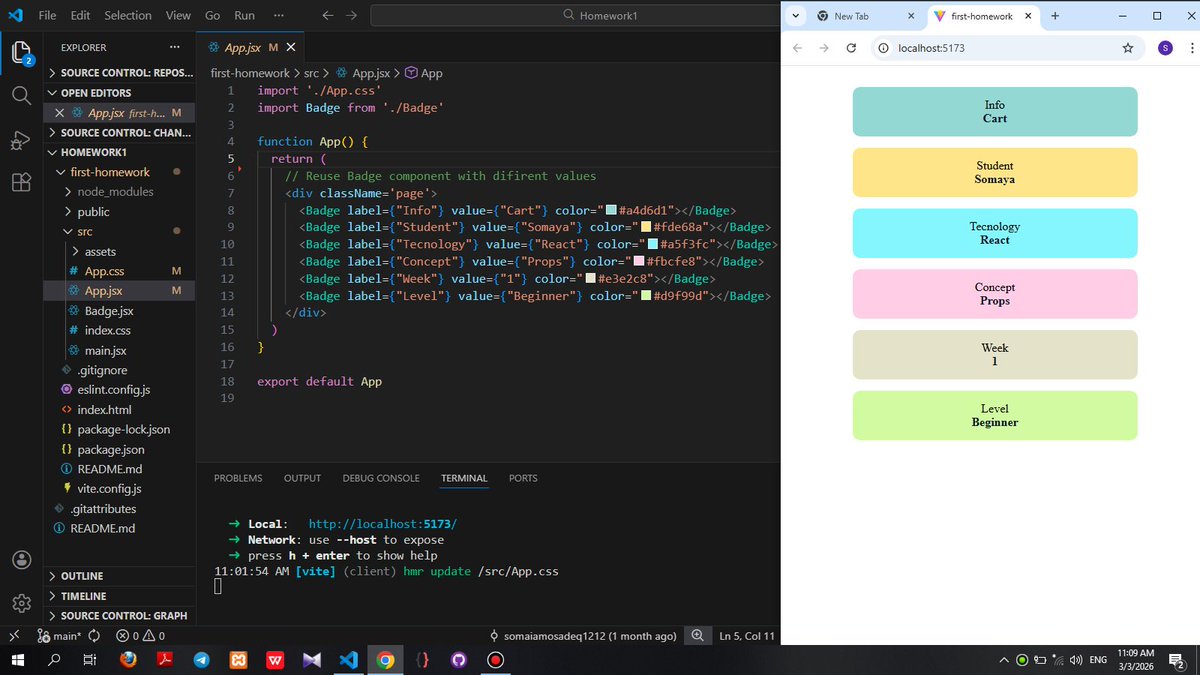Viewport: 1200px width, 675px height.
Task: Click the Technology React badge on page
Action: point(995,233)
